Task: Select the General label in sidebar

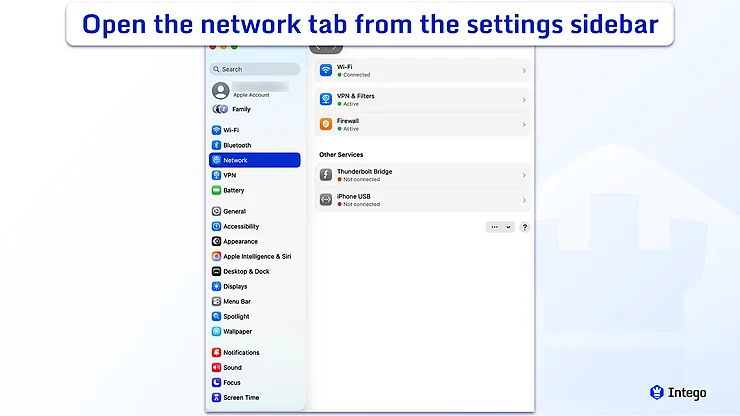Action: [234, 212]
